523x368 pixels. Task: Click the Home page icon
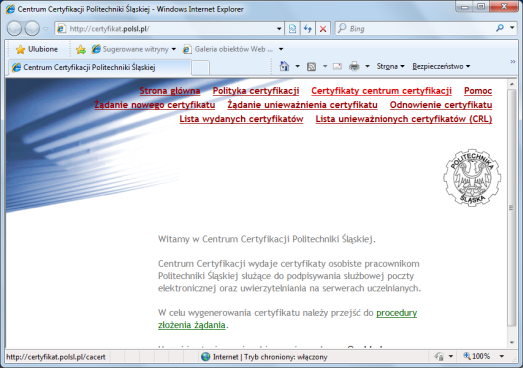pyautogui.click(x=284, y=66)
